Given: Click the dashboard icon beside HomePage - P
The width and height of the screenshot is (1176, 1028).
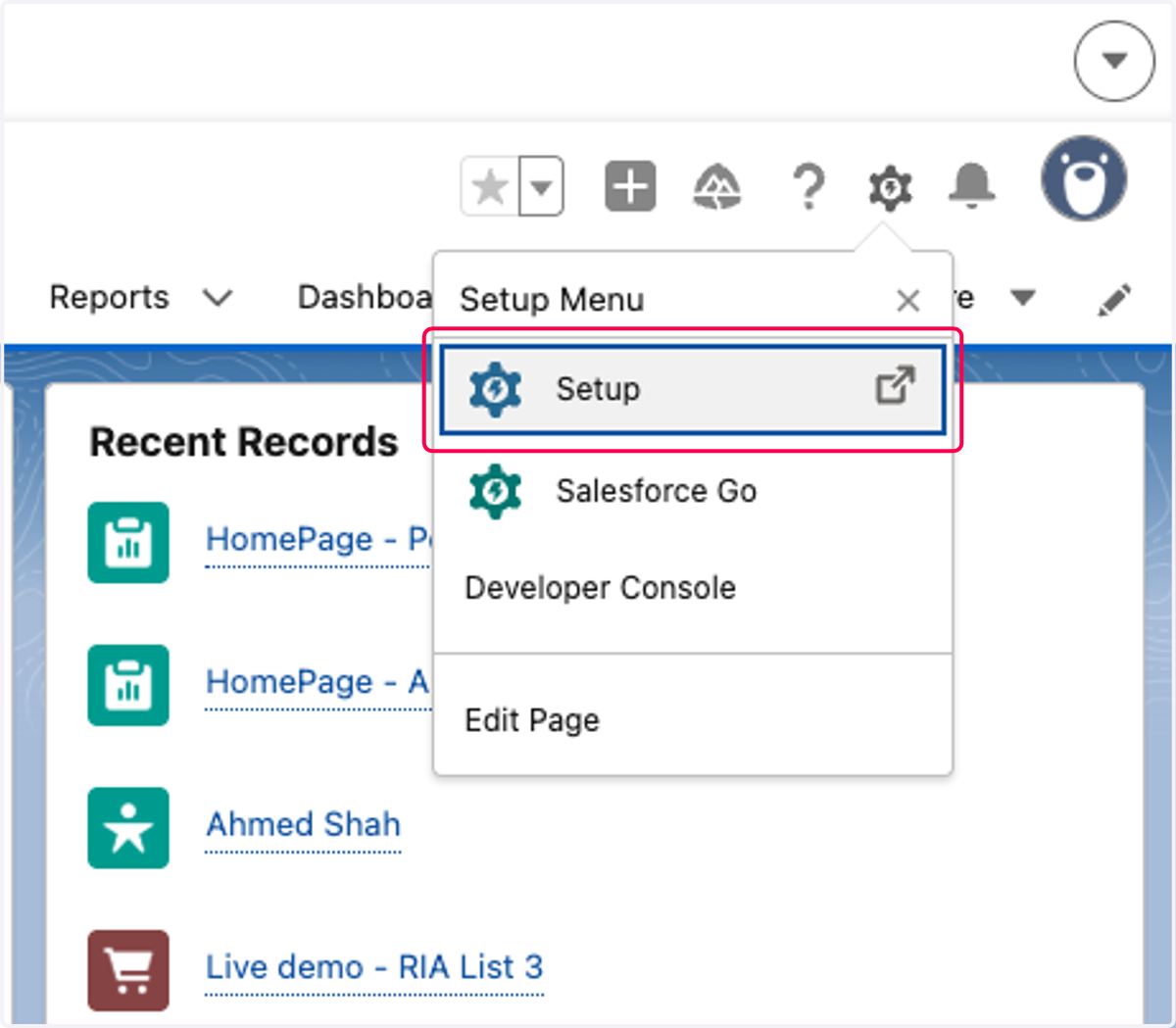Looking at the screenshot, I should (128, 542).
